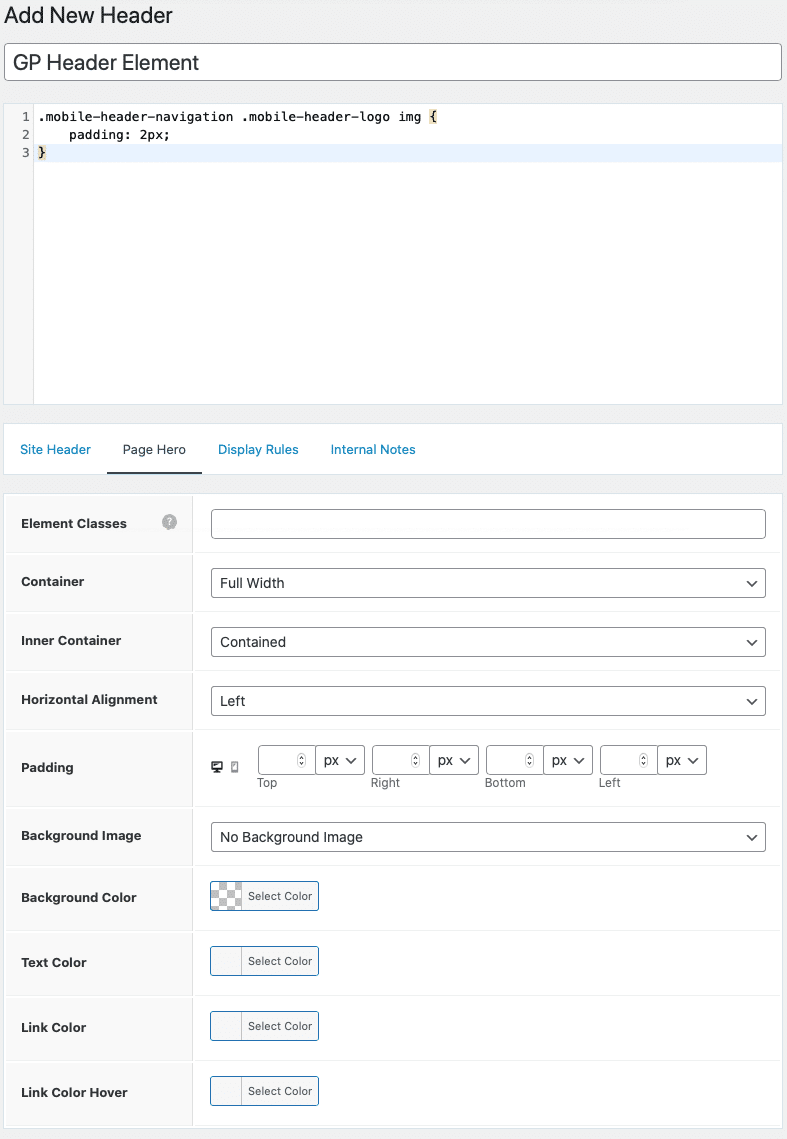Switch padding controls to mobile view
Screen dimensions: 787x1139
[x=232, y=766]
